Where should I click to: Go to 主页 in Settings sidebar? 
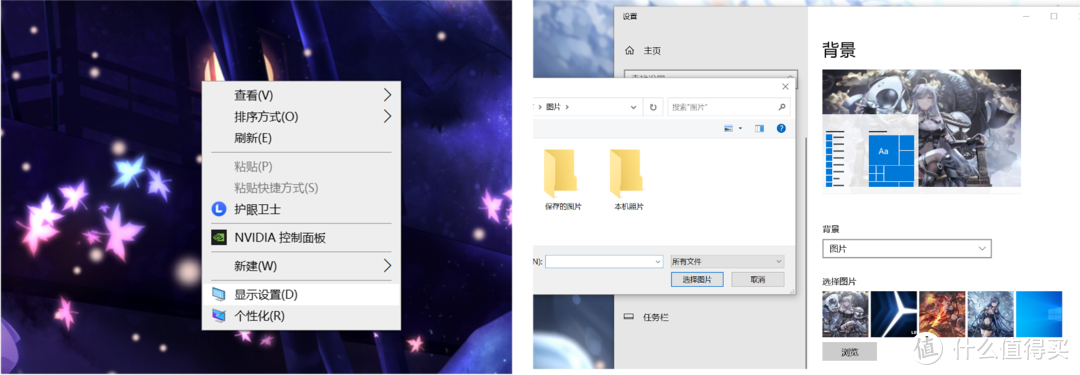(x=652, y=50)
